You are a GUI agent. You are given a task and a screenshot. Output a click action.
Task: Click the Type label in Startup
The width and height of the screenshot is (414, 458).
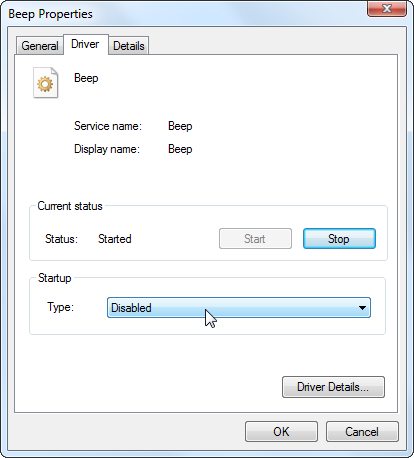click(x=60, y=307)
